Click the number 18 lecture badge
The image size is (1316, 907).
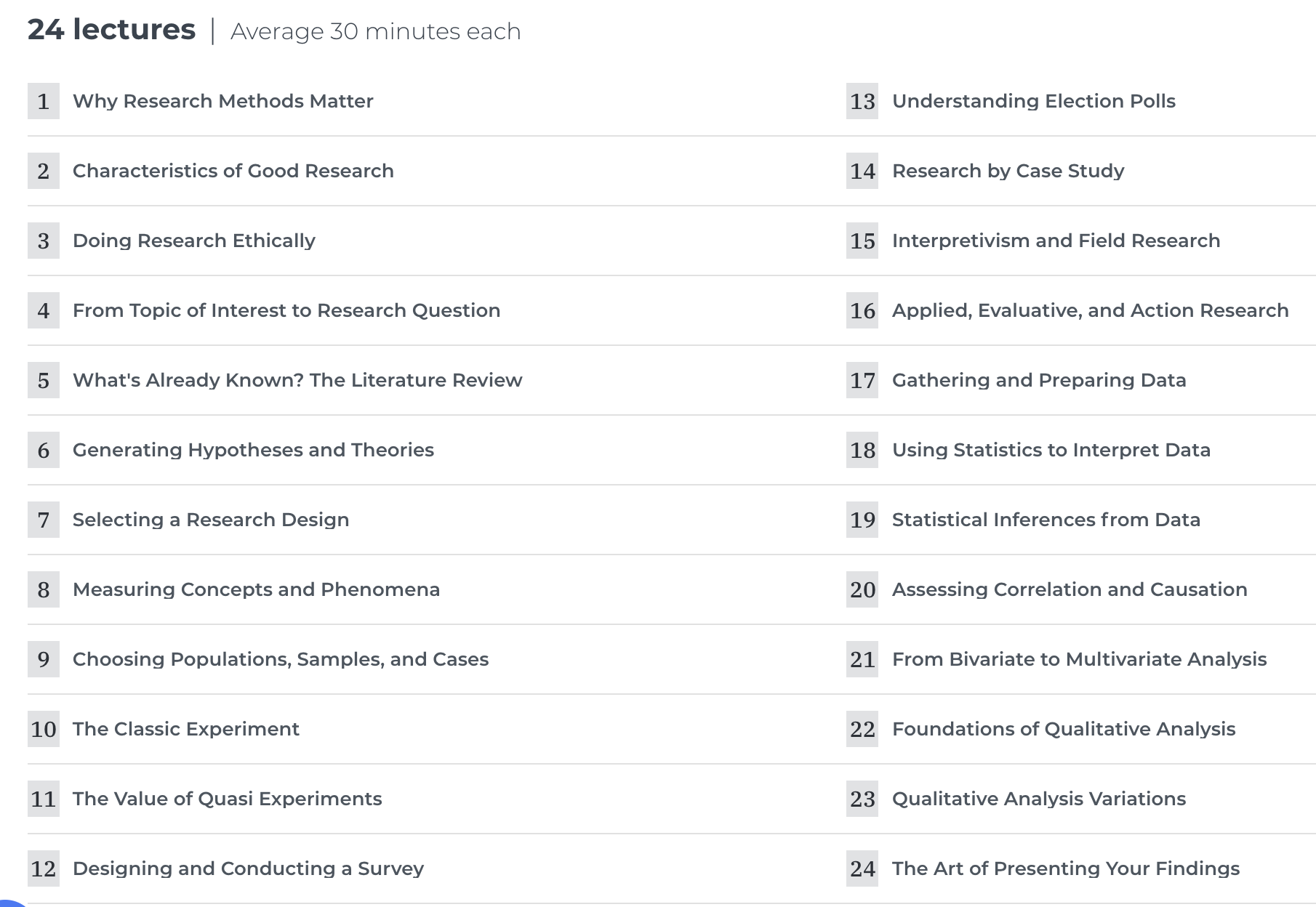pos(862,450)
